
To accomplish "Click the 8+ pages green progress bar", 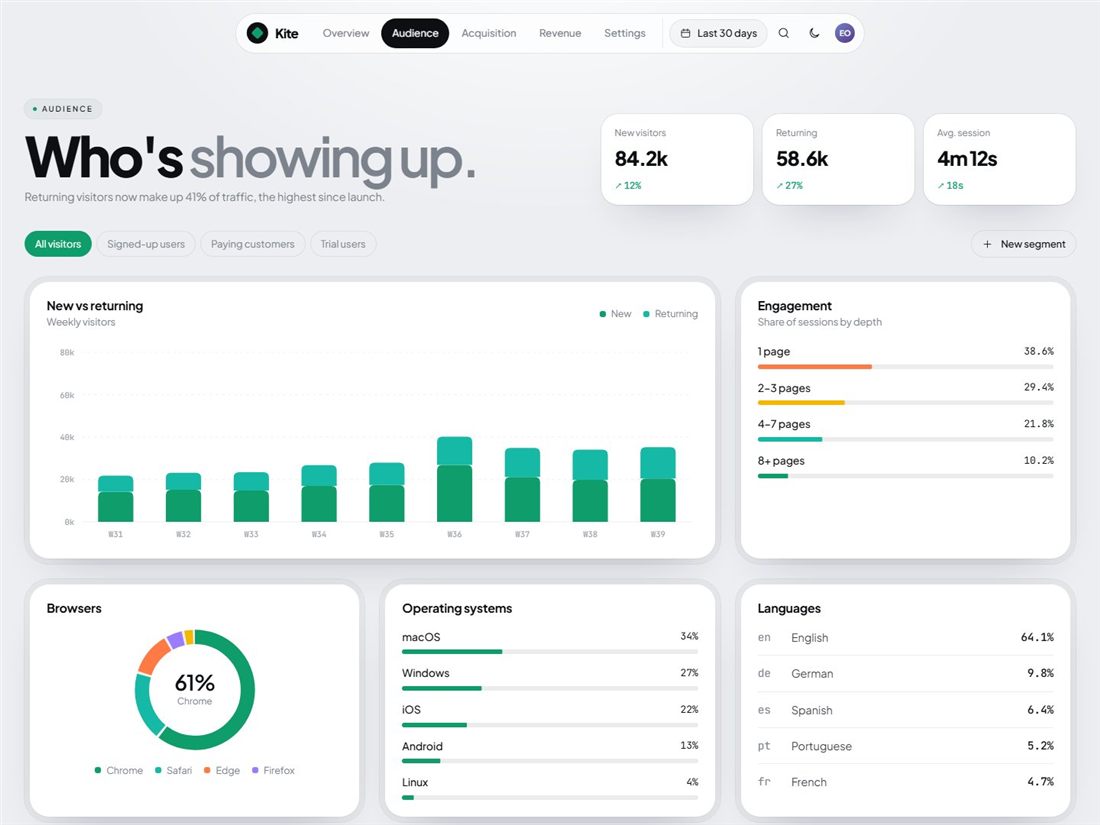I will tap(773, 476).
